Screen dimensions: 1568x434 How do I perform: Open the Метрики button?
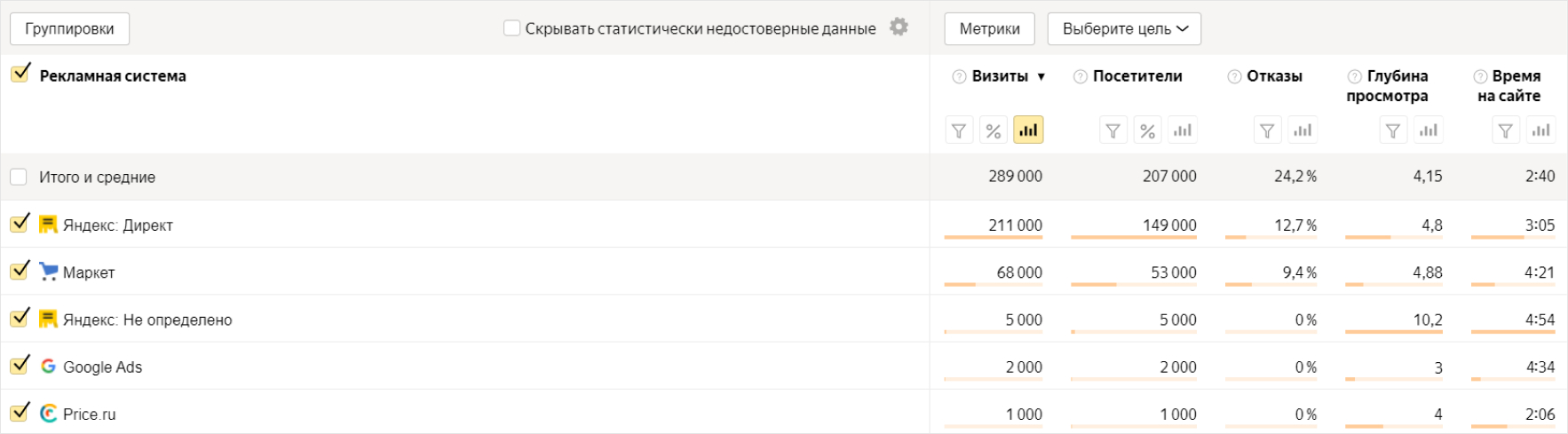pos(989,28)
